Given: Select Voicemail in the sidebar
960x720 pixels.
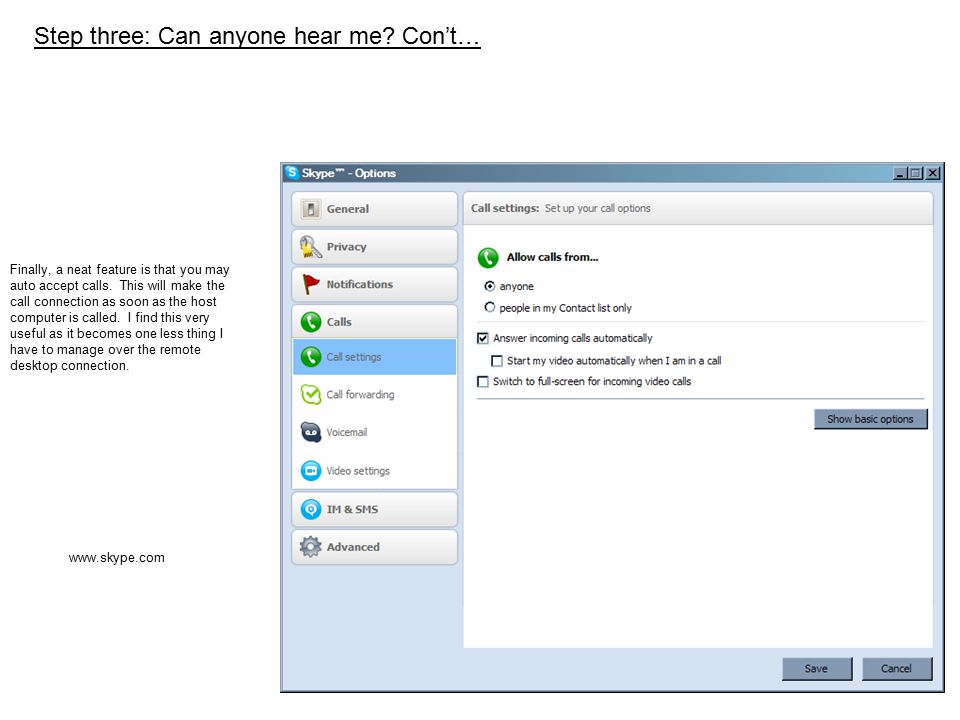Looking at the screenshot, I should click(x=375, y=432).
